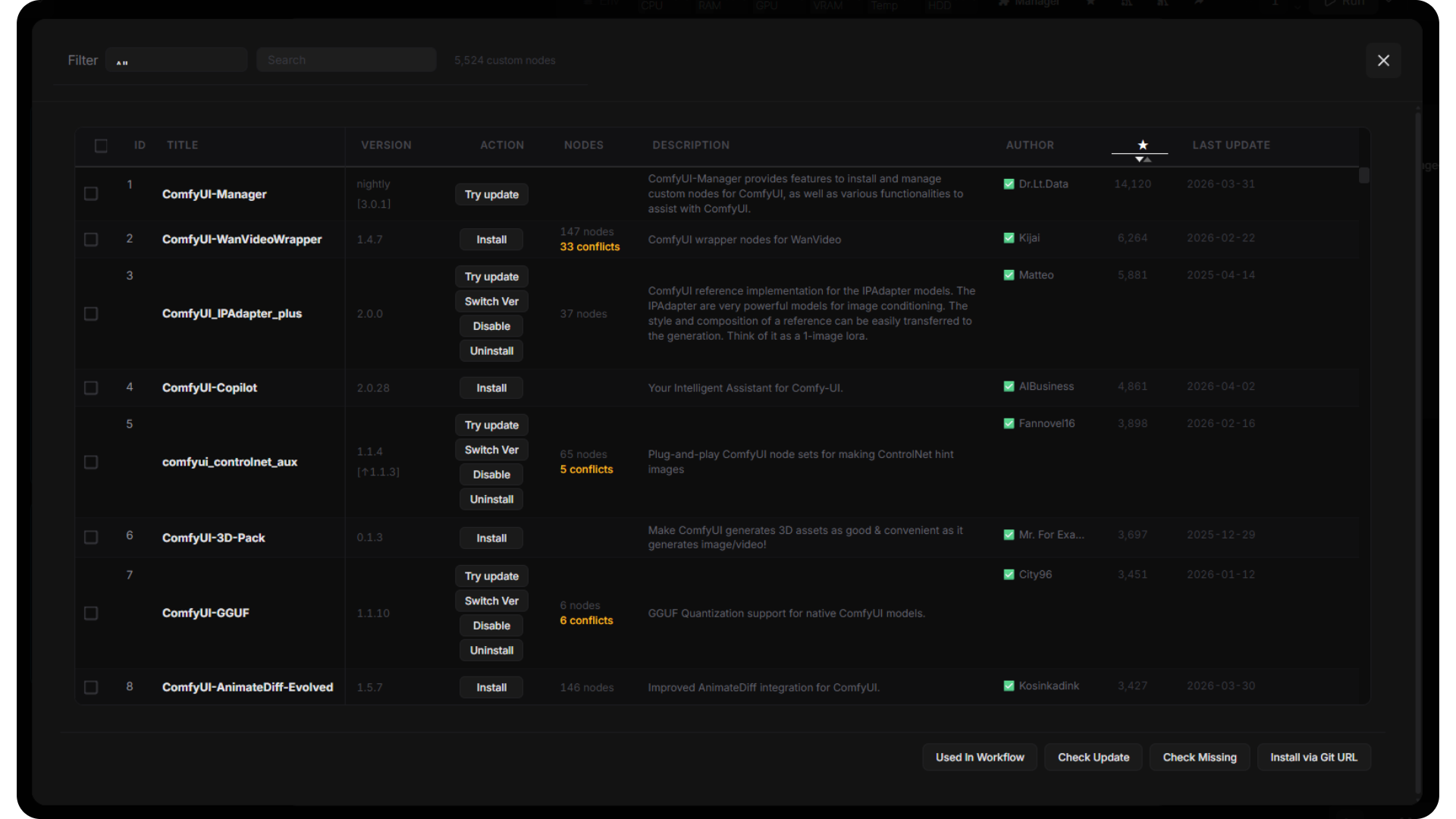Image resolution: width=1456 pixels, height=819 pixels.
Task: Click Install via Git URL button
Action: [1313, 757]
